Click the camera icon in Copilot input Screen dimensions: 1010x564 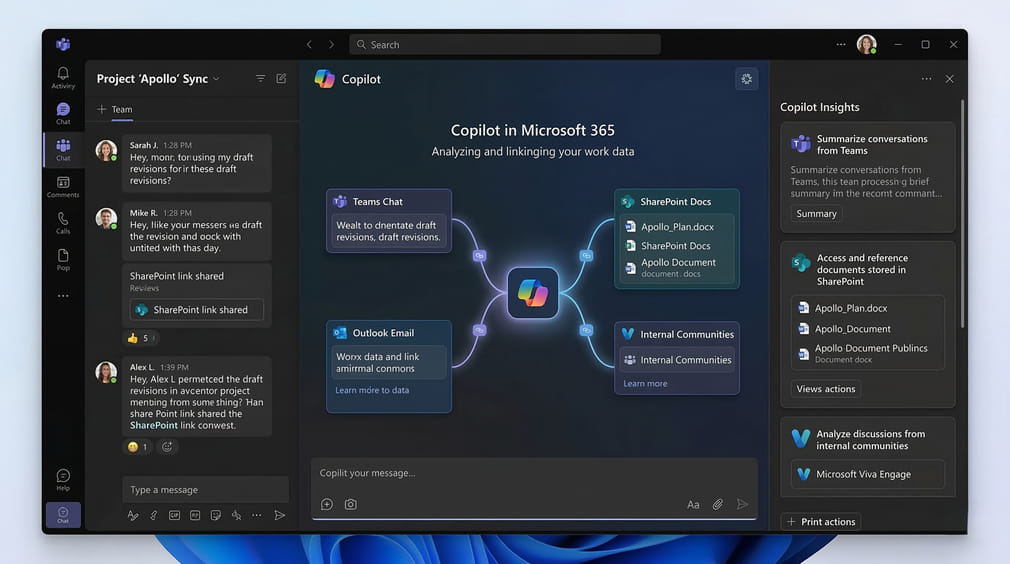click(x=350, y=504)
